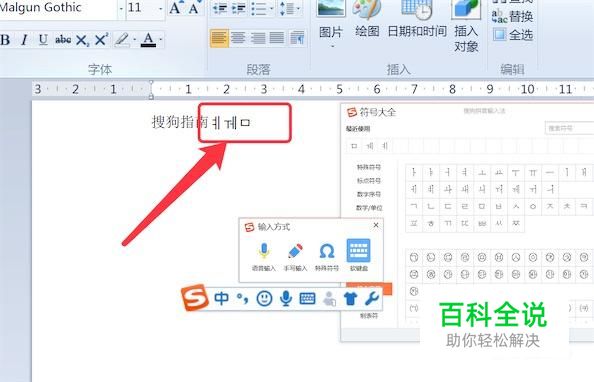The width and height of the screenshot is (594, 382).
Task: Justify the paragraph text
Action: [x=277, y=38]
